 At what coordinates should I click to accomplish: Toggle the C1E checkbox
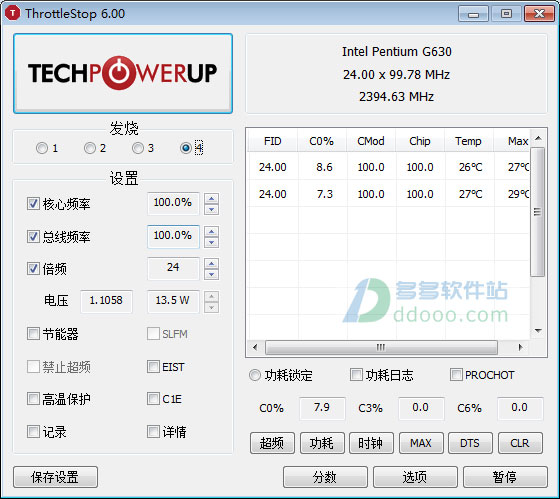coord(153,399)
